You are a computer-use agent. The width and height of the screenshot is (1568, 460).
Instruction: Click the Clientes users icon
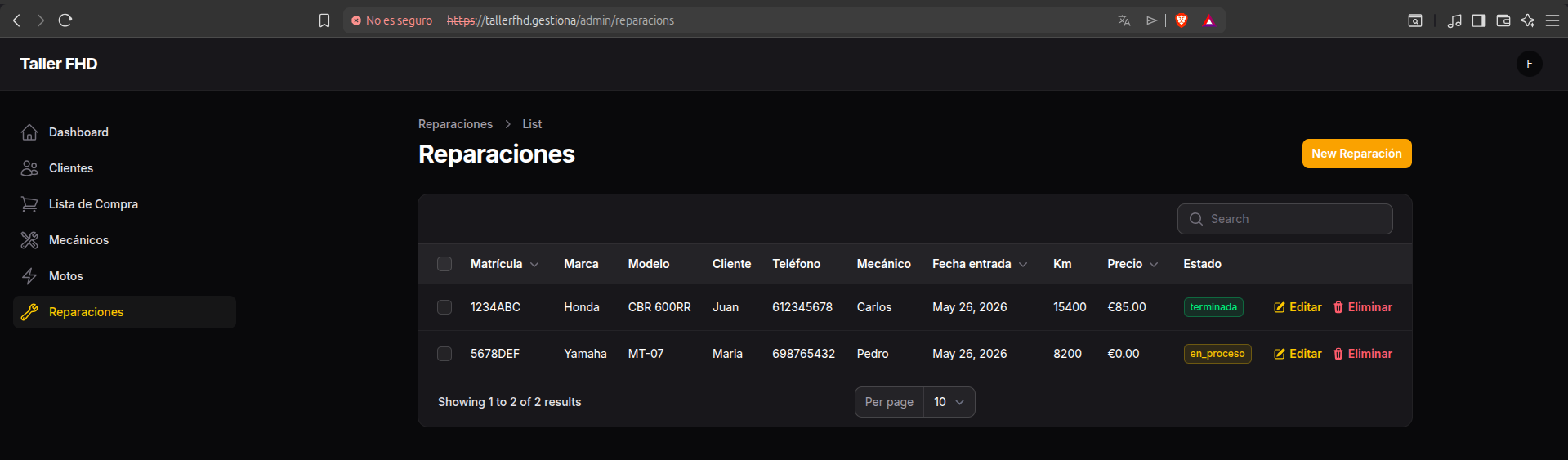click(29, 168)
